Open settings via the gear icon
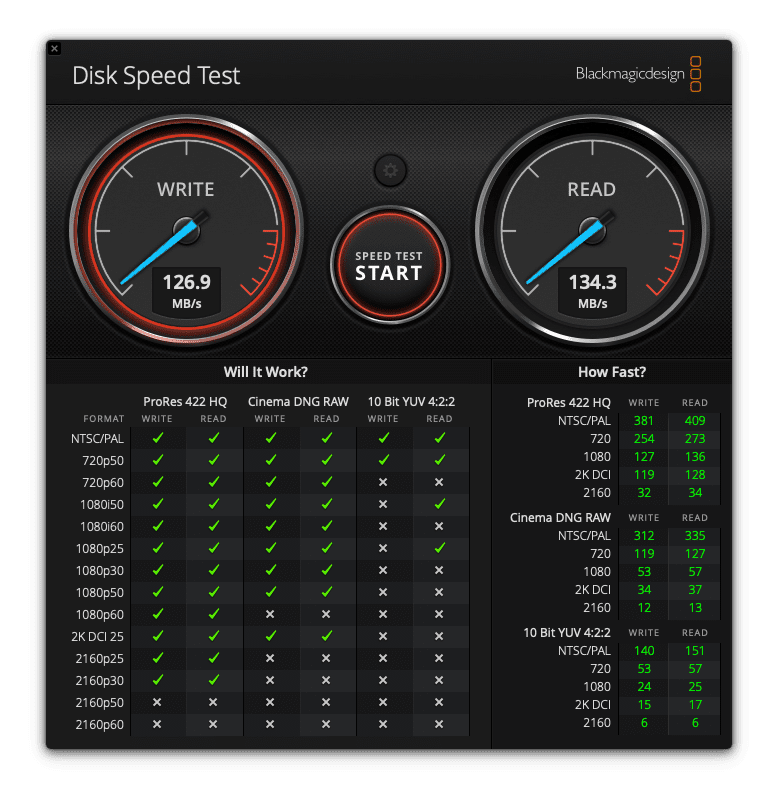 pos(390,170)
